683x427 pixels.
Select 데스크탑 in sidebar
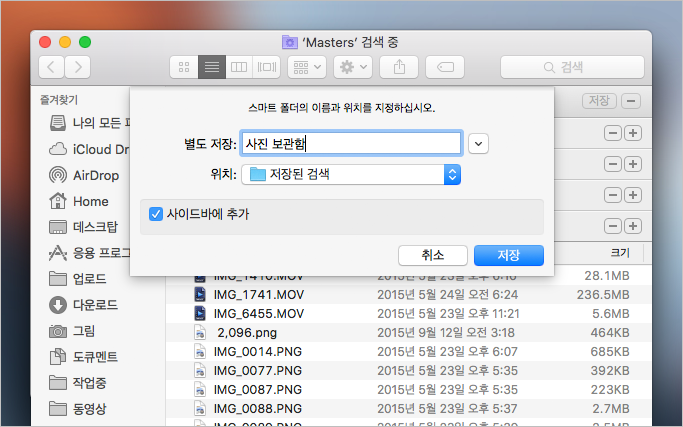[84, 227]
